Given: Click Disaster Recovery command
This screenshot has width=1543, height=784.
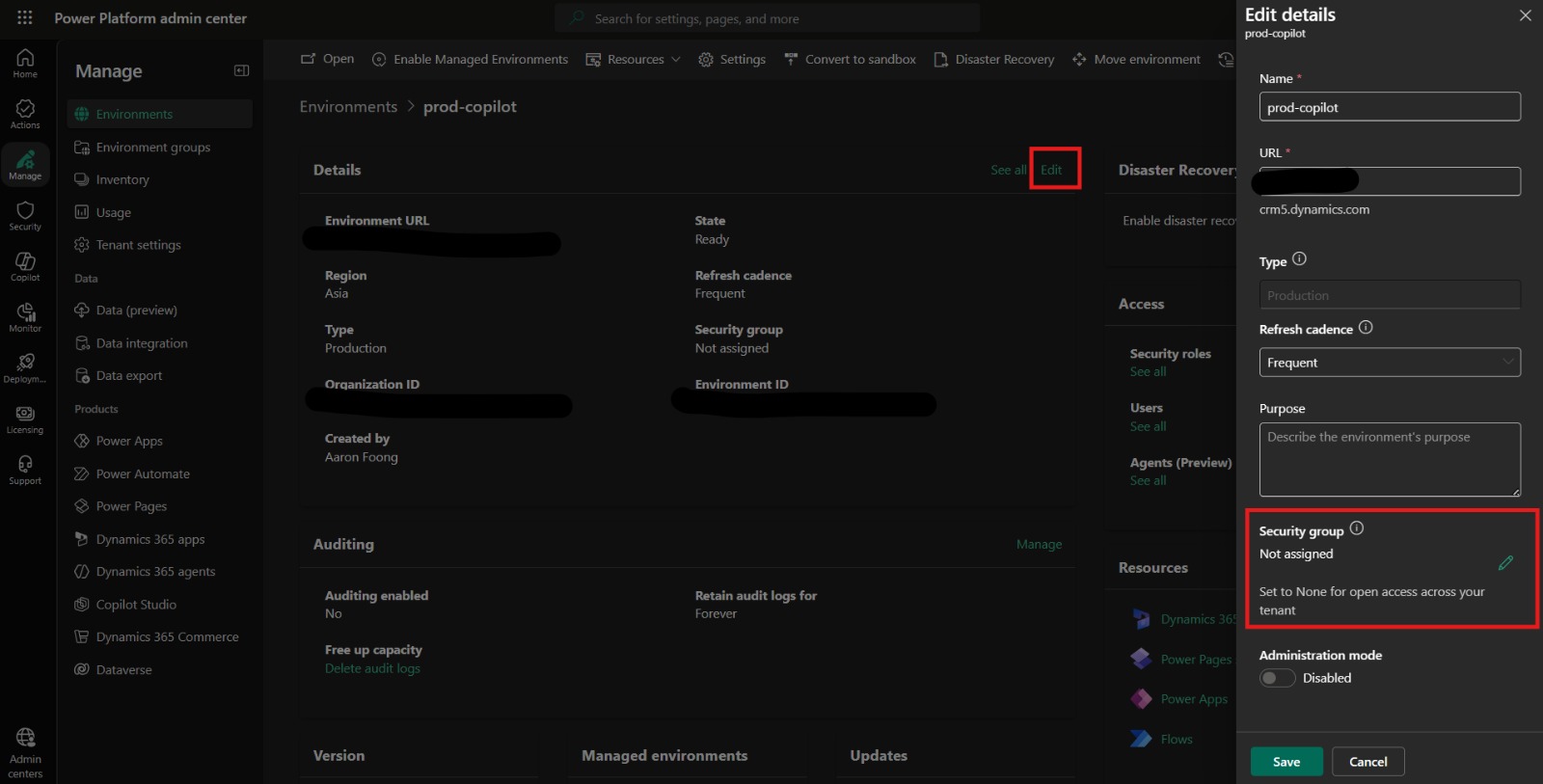Looking at the screenshot, I should click(994, 59).
